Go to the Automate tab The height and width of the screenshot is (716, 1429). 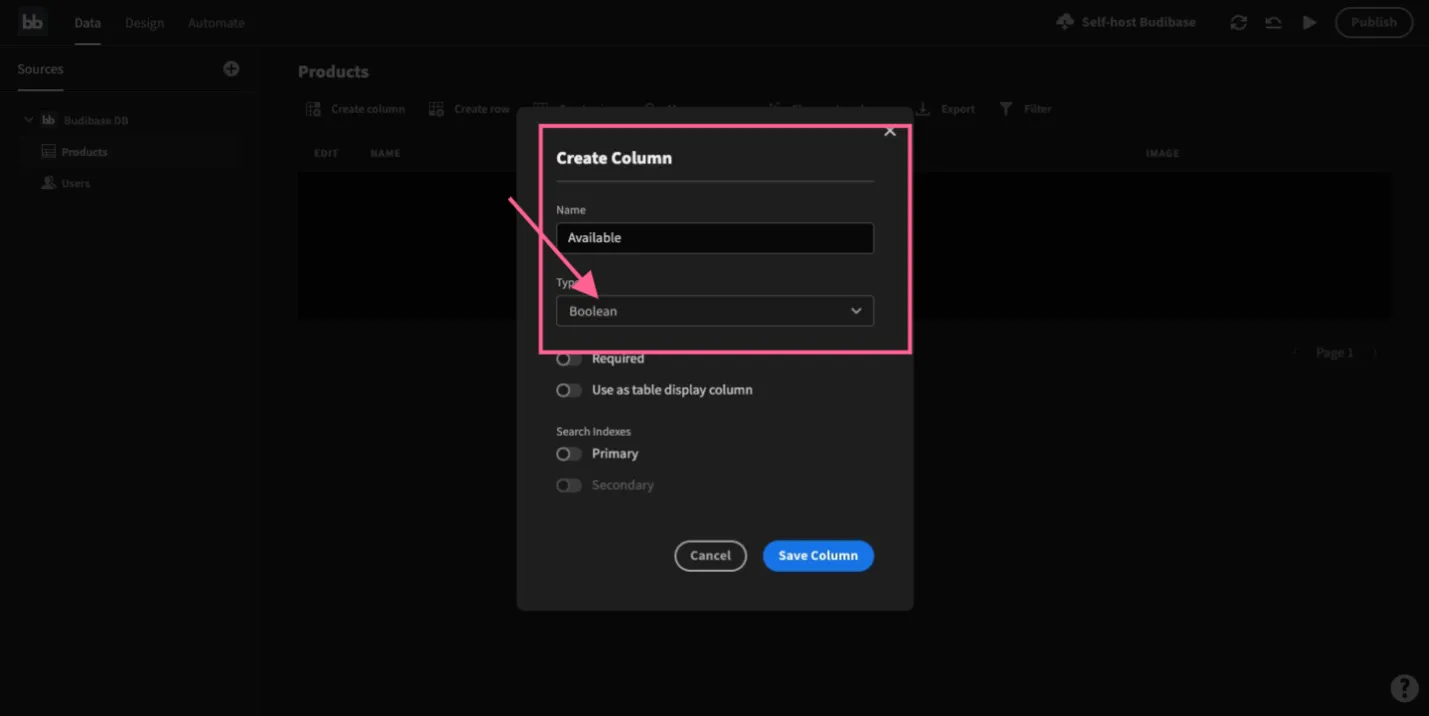click(216, 23)
